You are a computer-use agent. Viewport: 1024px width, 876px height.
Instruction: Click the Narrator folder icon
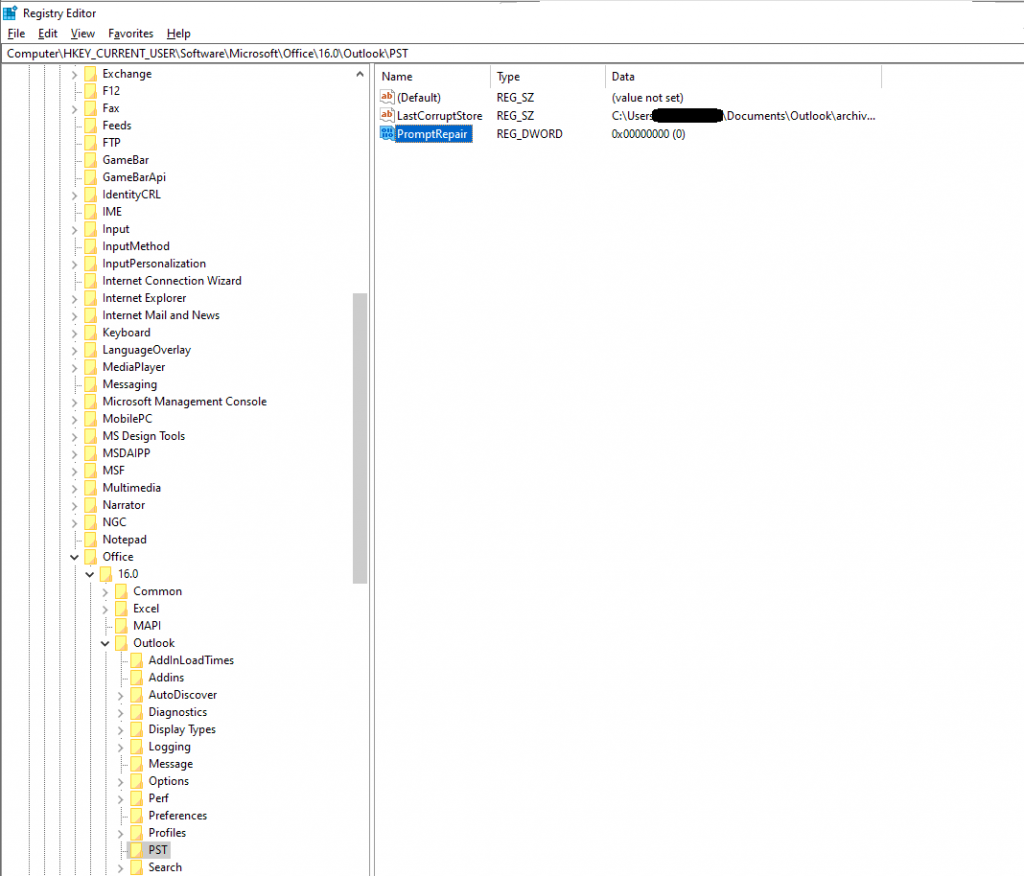tap(91, 505)
